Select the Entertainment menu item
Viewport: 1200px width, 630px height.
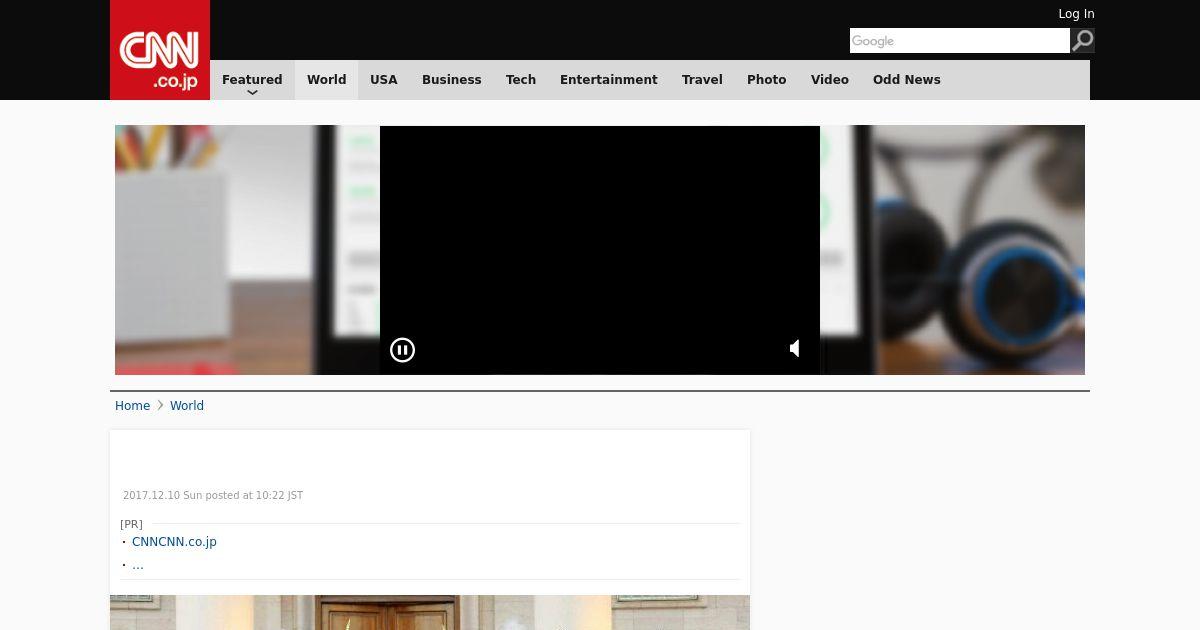[609, 80]
